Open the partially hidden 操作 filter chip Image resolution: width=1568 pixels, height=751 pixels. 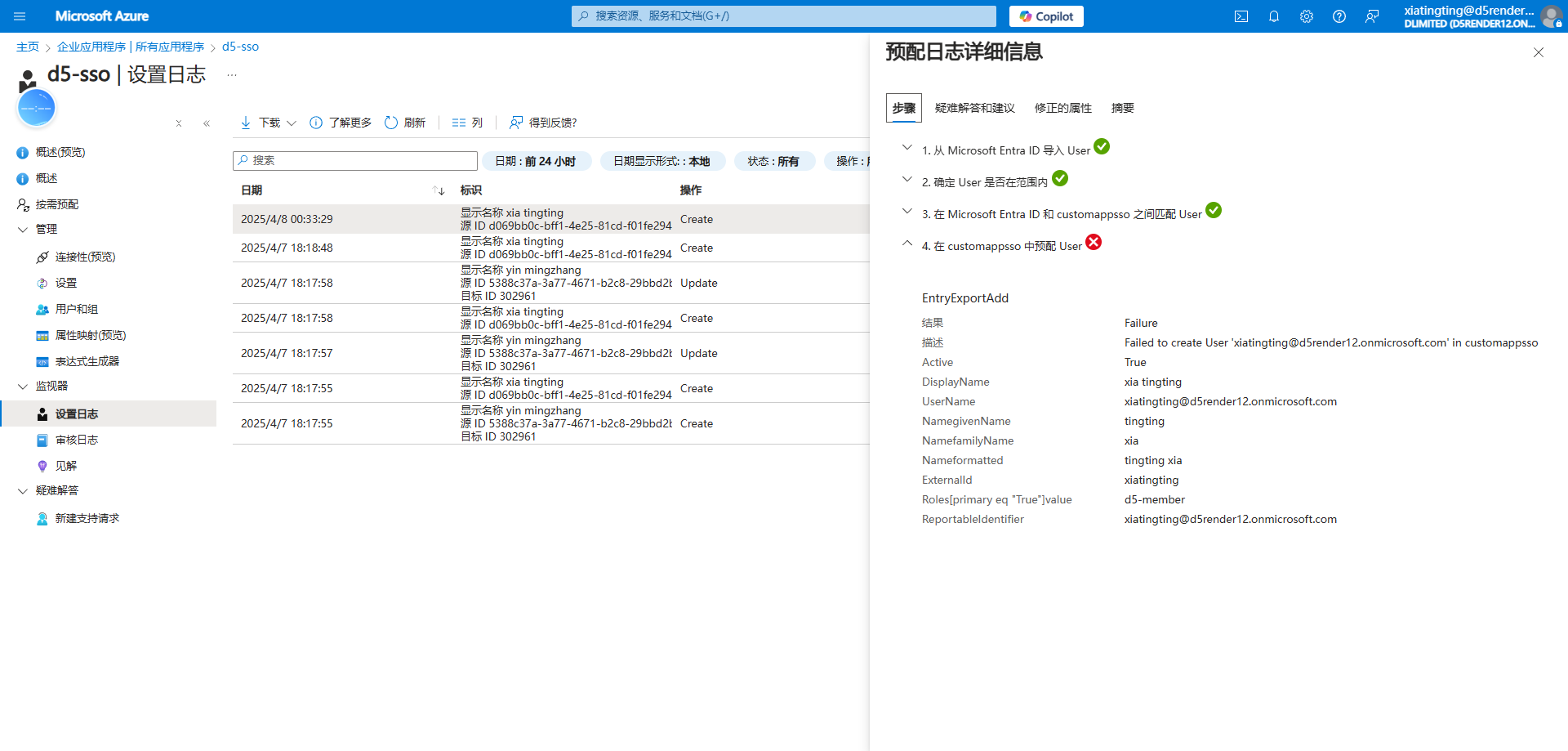[x=848, y=161]
